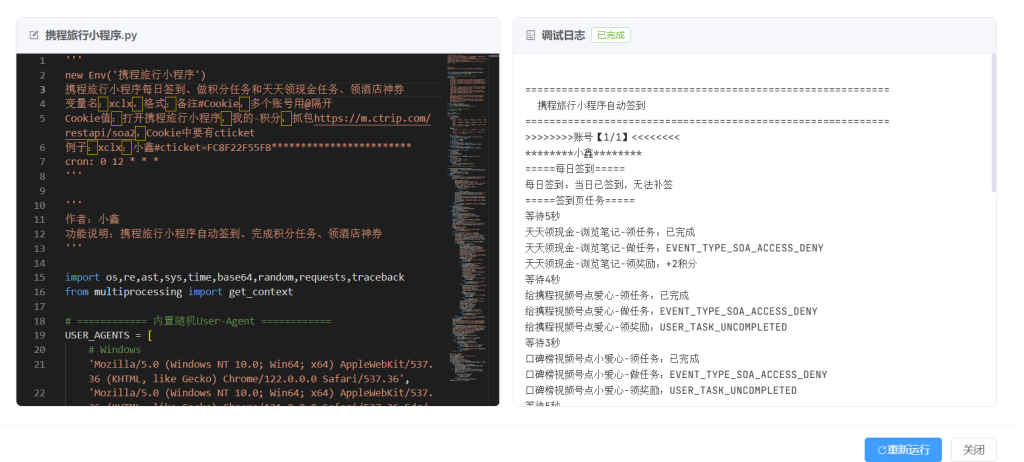Click the 关闭 button

(x=973, y=450)
